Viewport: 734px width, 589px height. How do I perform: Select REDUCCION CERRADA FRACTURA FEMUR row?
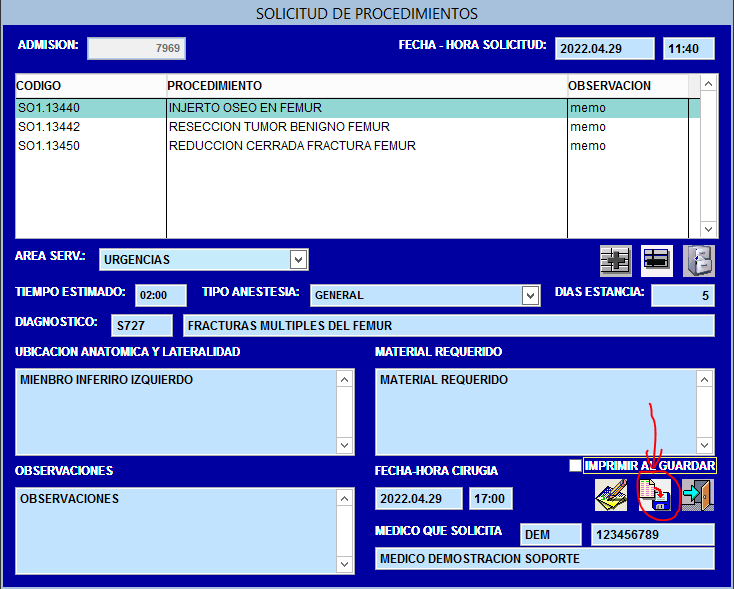click(358, 146)
